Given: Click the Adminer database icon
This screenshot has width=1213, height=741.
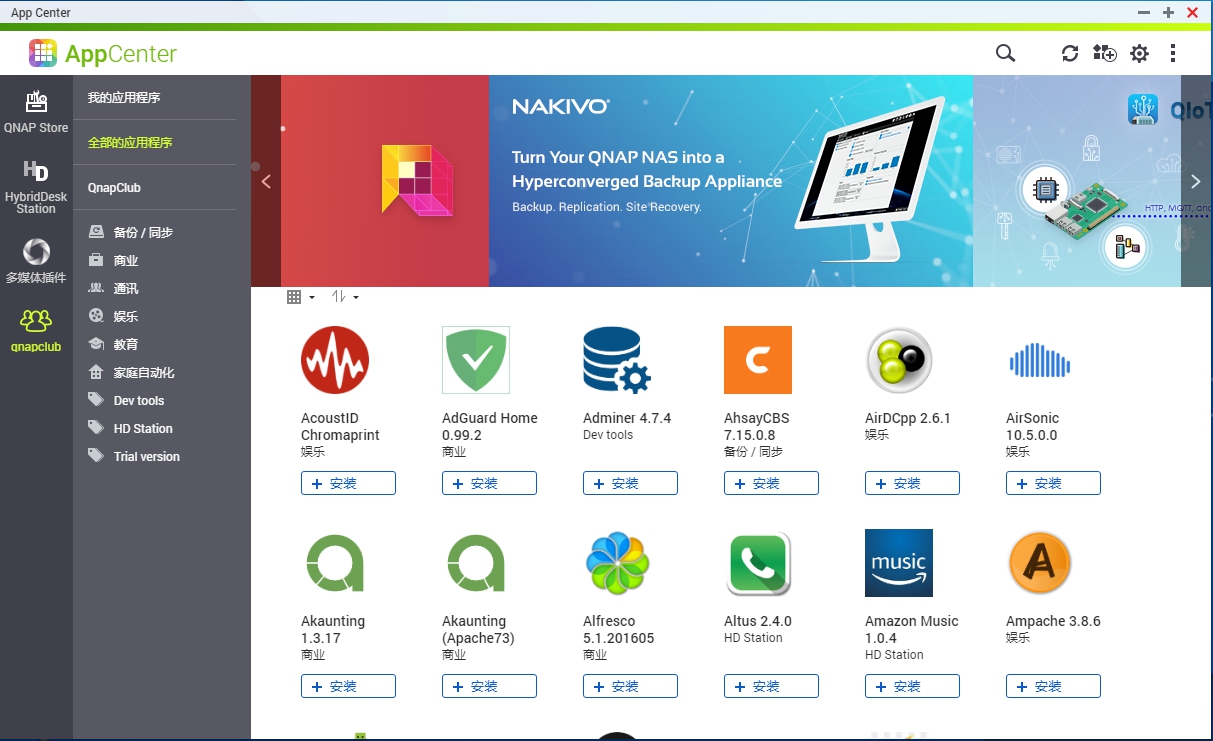Looking at the screenshot, I should (x=617, y=360).
